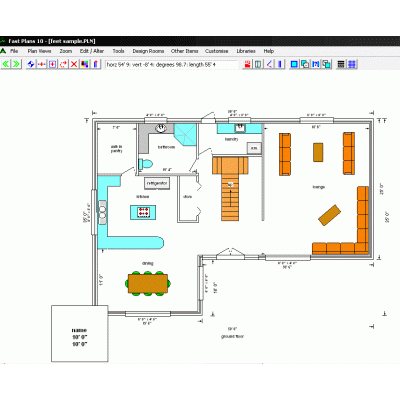Click the solid red toolbar icon
The height and width of the screenshot is (400, 400).
pos(247,64)
